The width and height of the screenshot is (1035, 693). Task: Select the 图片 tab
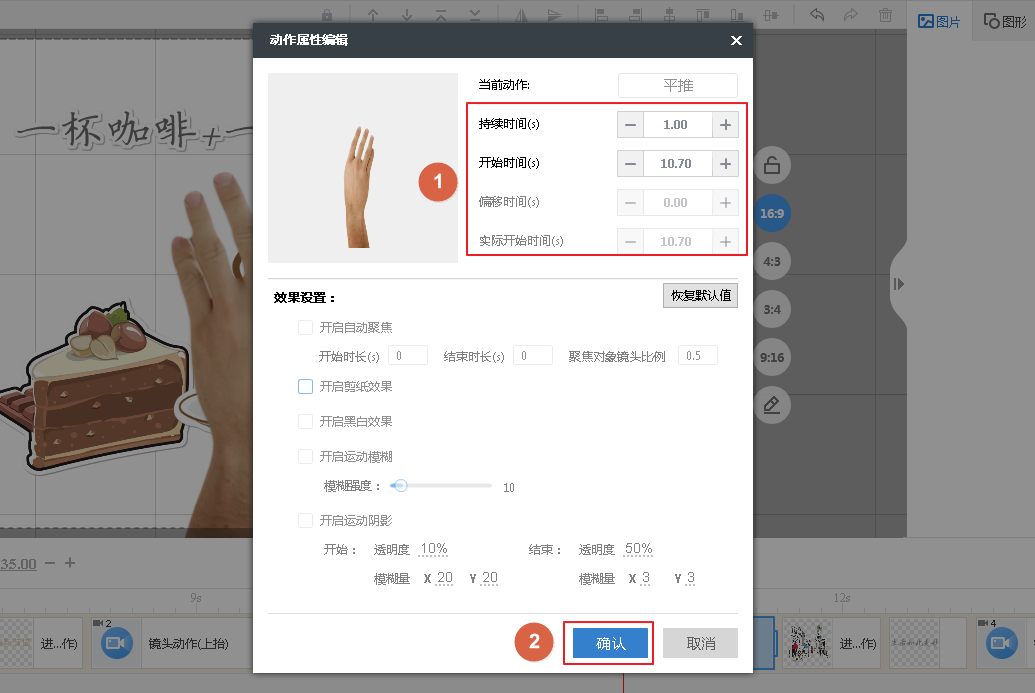(938, 20)
